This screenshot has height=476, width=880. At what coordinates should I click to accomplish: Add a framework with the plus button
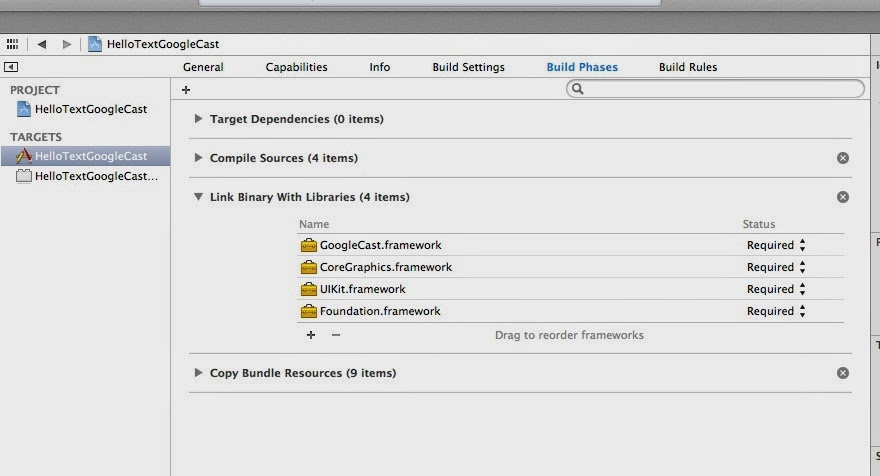point(311,335)
